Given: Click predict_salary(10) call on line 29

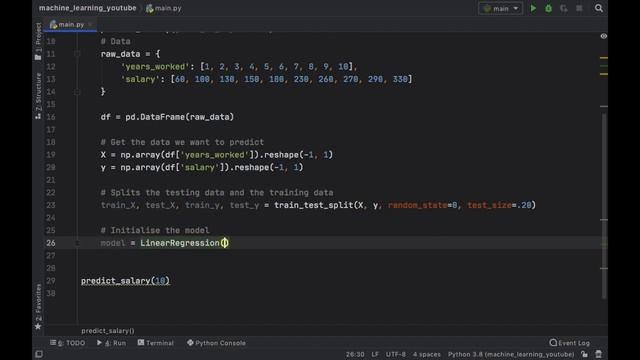Looking at the screenshot, I should tap(125, 281).
